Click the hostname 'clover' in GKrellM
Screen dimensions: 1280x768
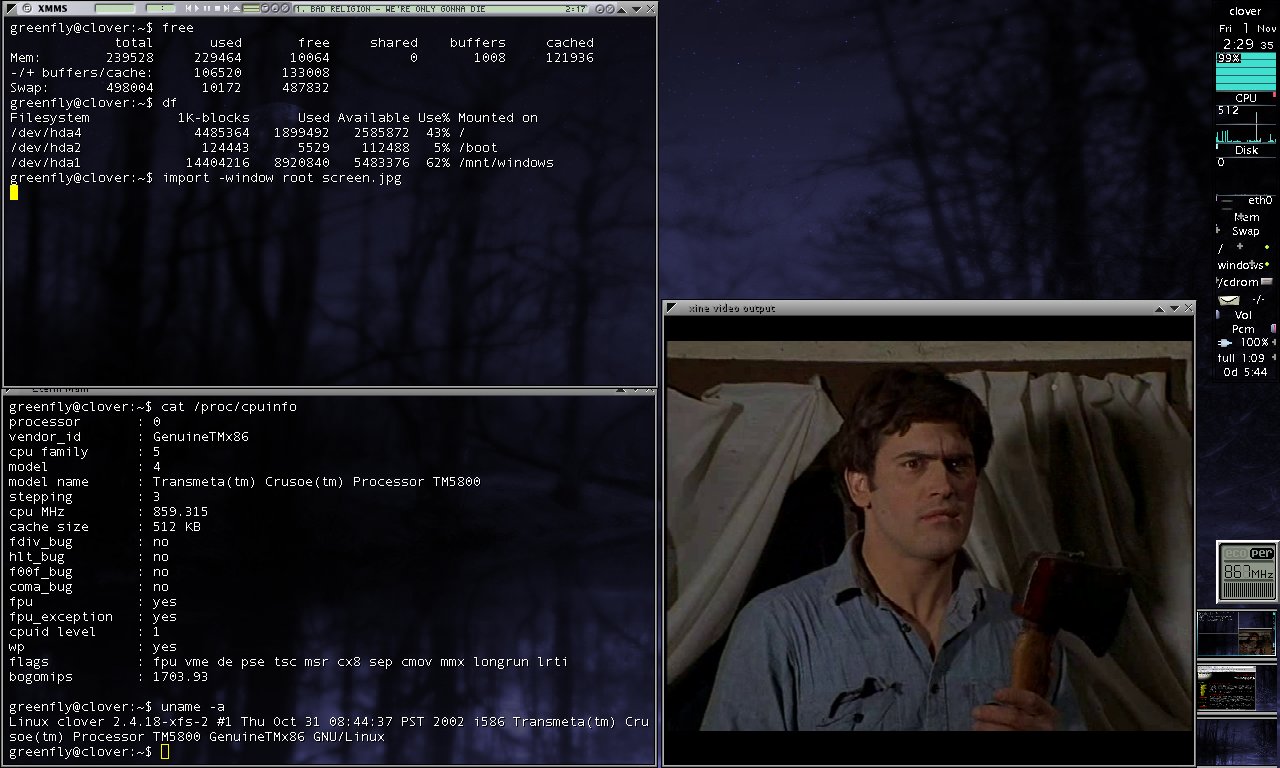(x=1245, y=11)
